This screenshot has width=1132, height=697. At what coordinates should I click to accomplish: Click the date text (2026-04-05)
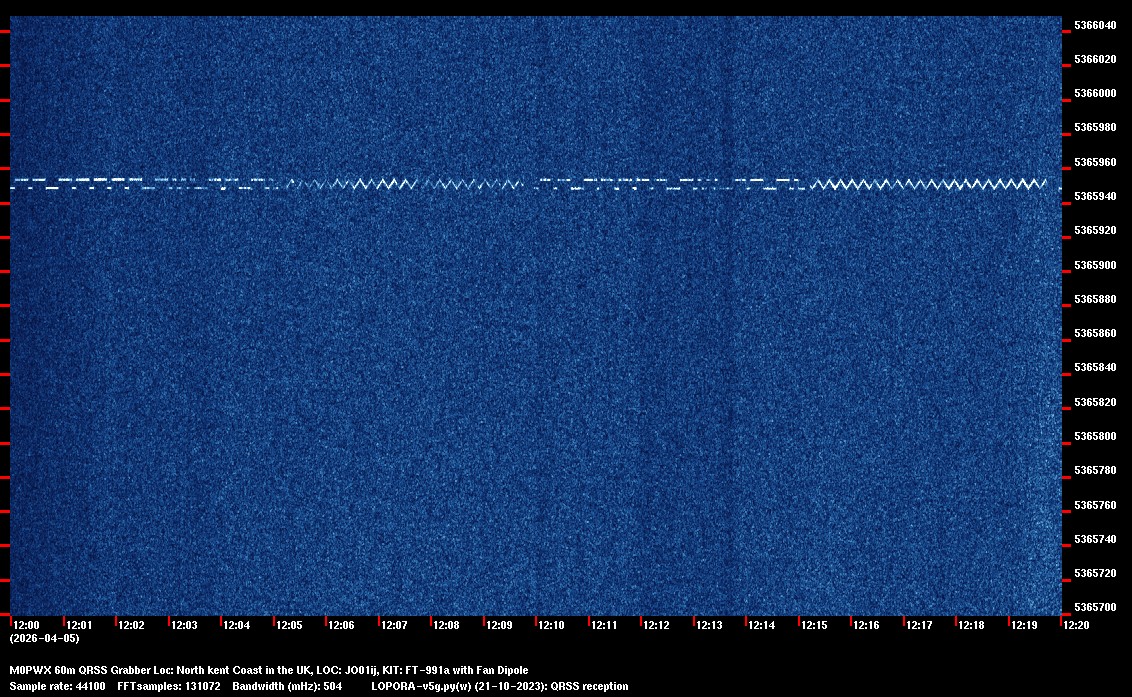click(44, 638)
